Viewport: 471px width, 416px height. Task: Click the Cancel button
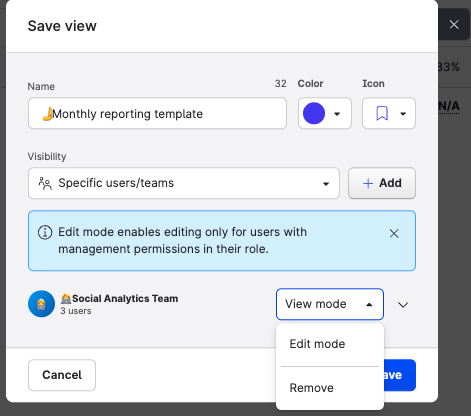coord(62,375)
